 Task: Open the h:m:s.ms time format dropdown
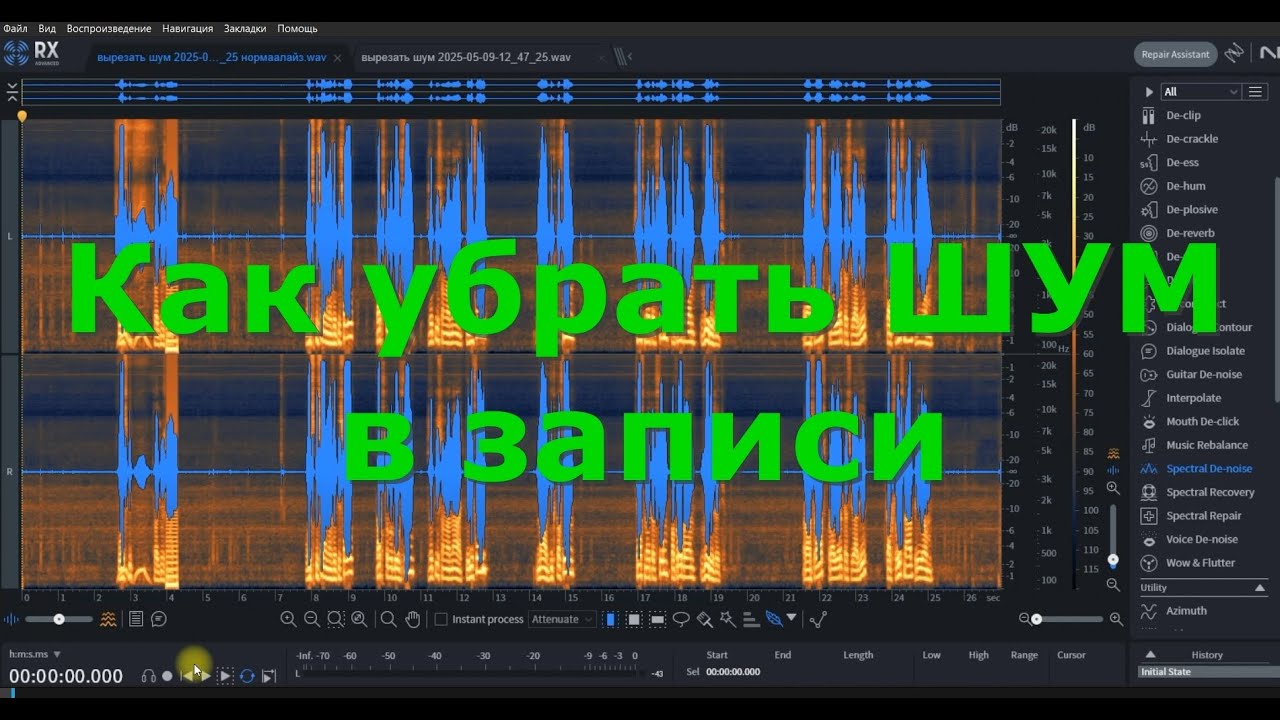(35, 654)
